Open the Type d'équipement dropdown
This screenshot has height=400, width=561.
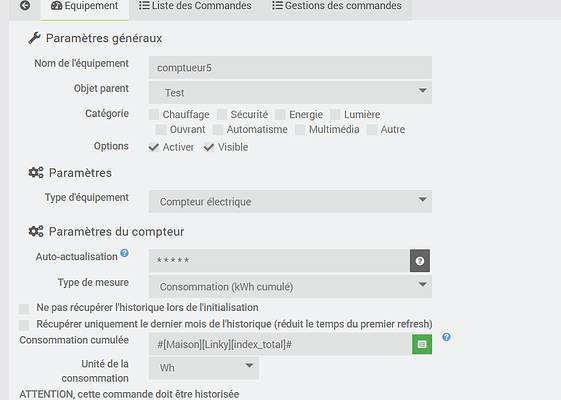point(290,201)
